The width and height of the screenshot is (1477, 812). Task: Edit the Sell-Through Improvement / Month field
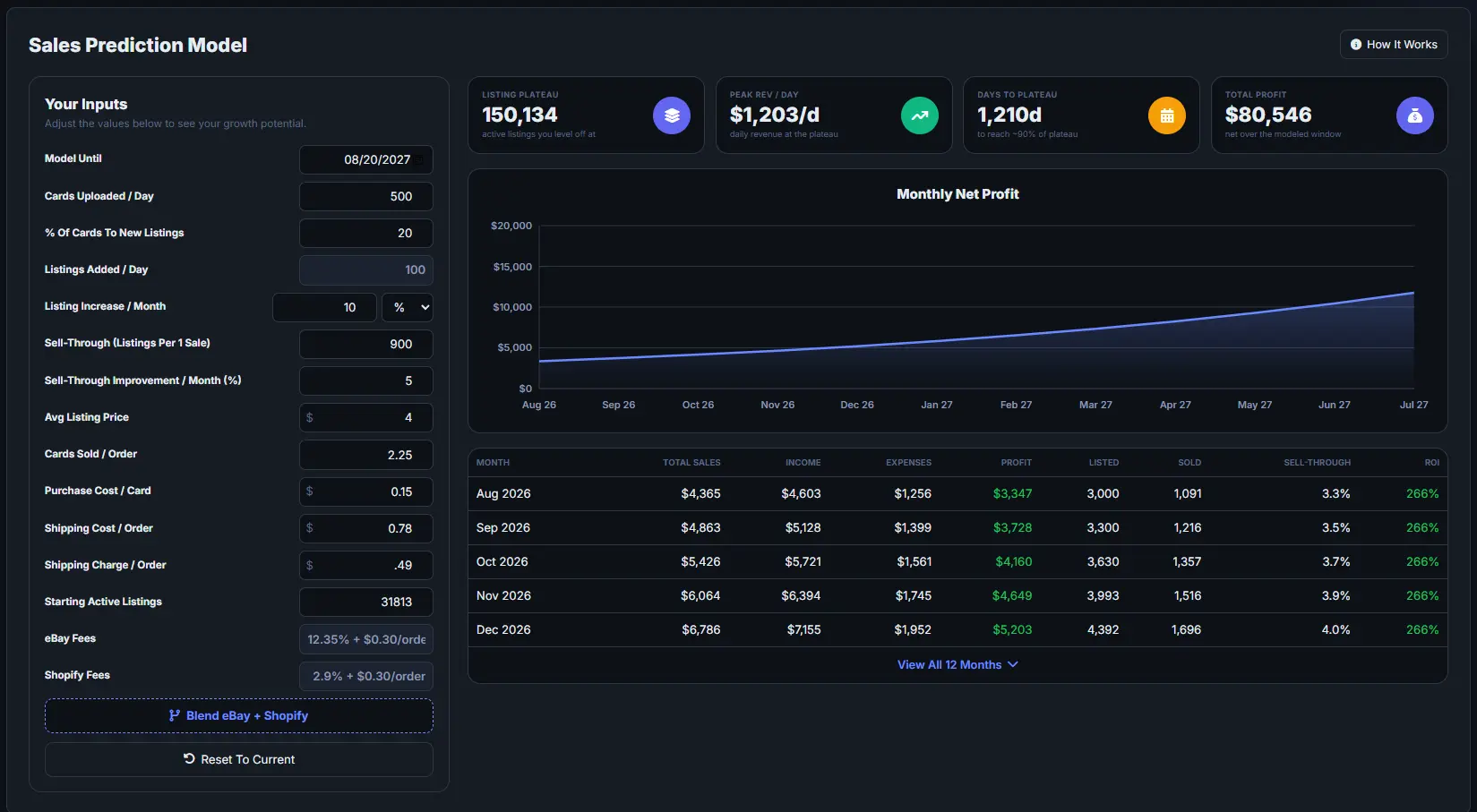pyautogui.click(x=366, y=380)
